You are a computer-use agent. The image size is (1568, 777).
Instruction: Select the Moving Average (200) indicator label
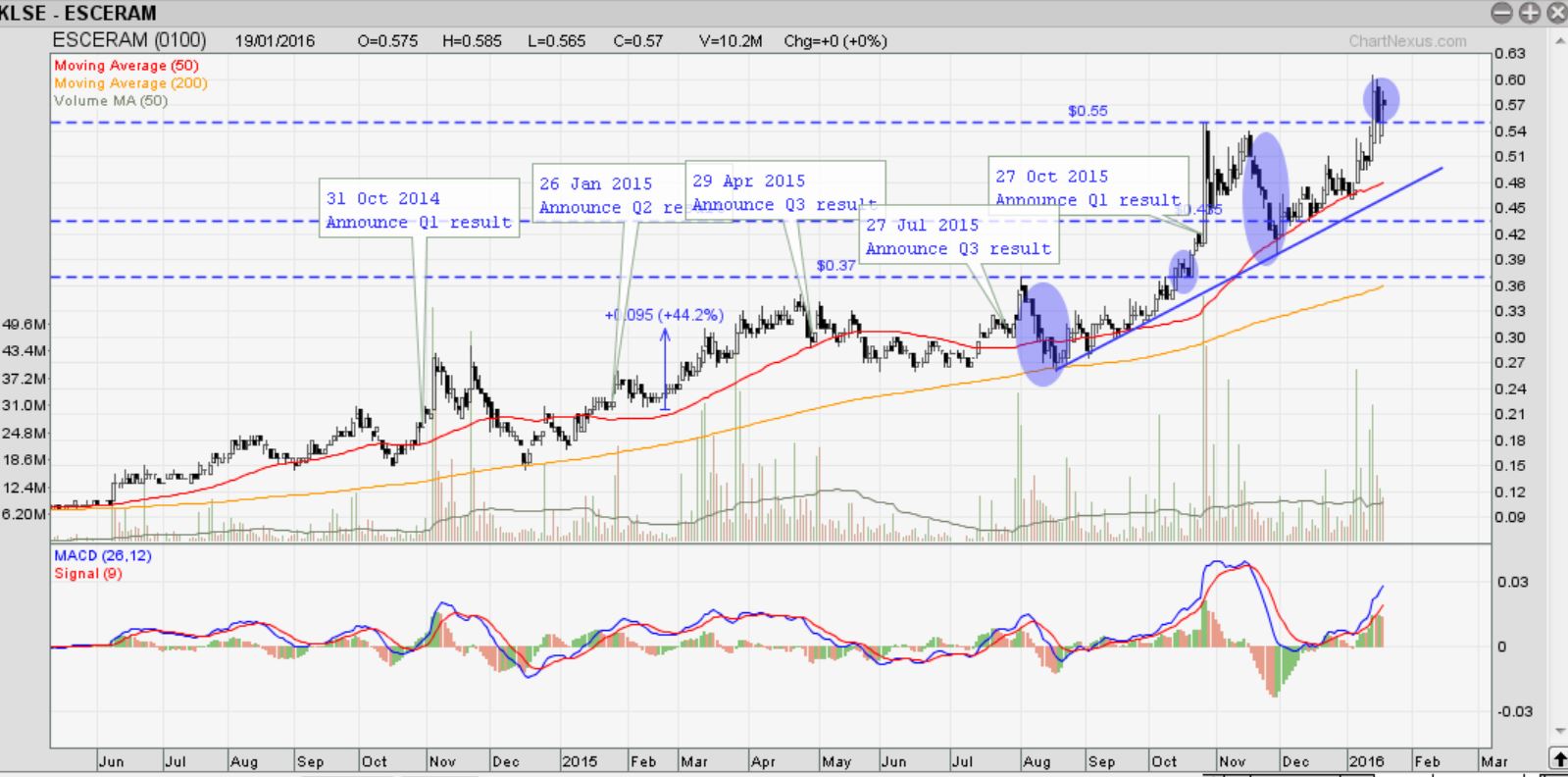point(130,83)
